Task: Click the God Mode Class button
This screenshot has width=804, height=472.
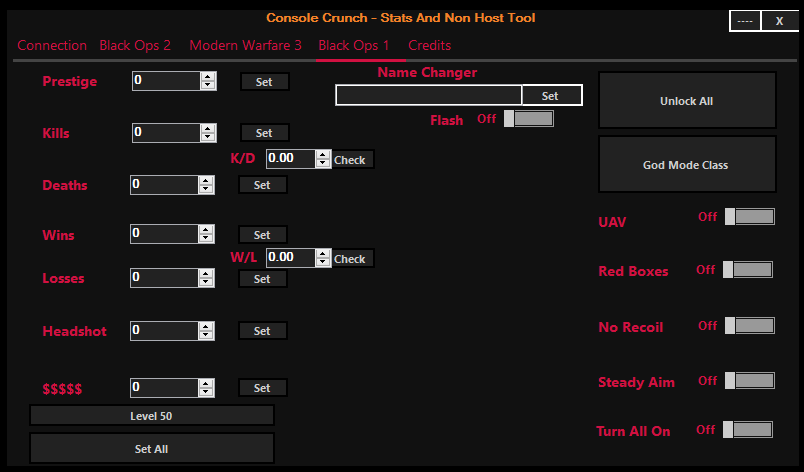Action: click(x=687, y=165)
